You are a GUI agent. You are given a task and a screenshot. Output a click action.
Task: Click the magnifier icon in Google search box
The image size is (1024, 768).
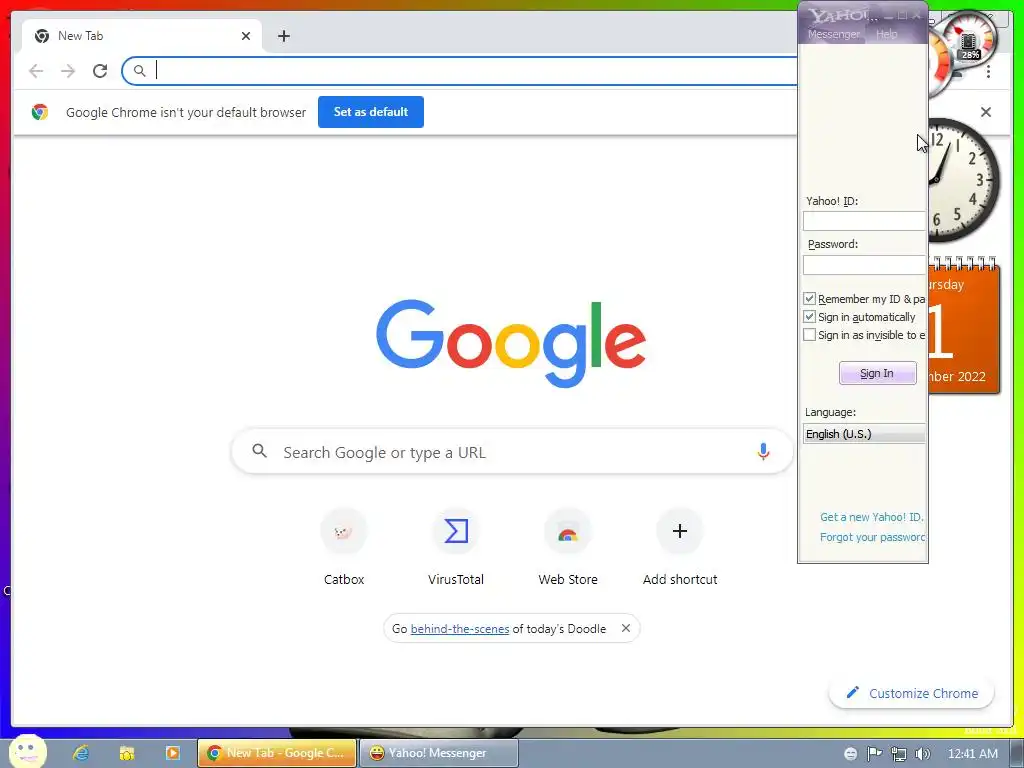260,451
